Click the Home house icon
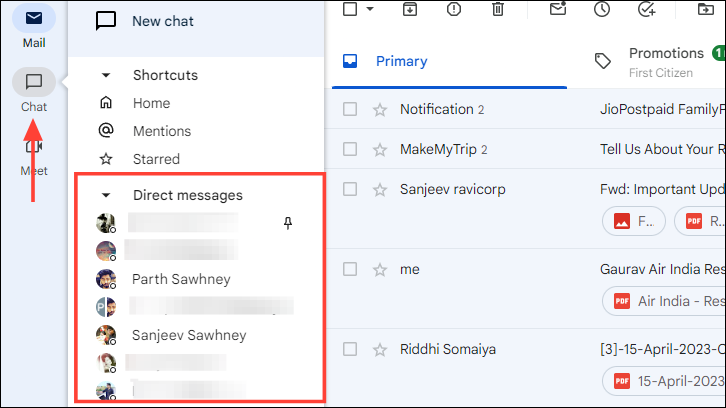Viewport: 726px width, 408px height. (x=106, y=102)
